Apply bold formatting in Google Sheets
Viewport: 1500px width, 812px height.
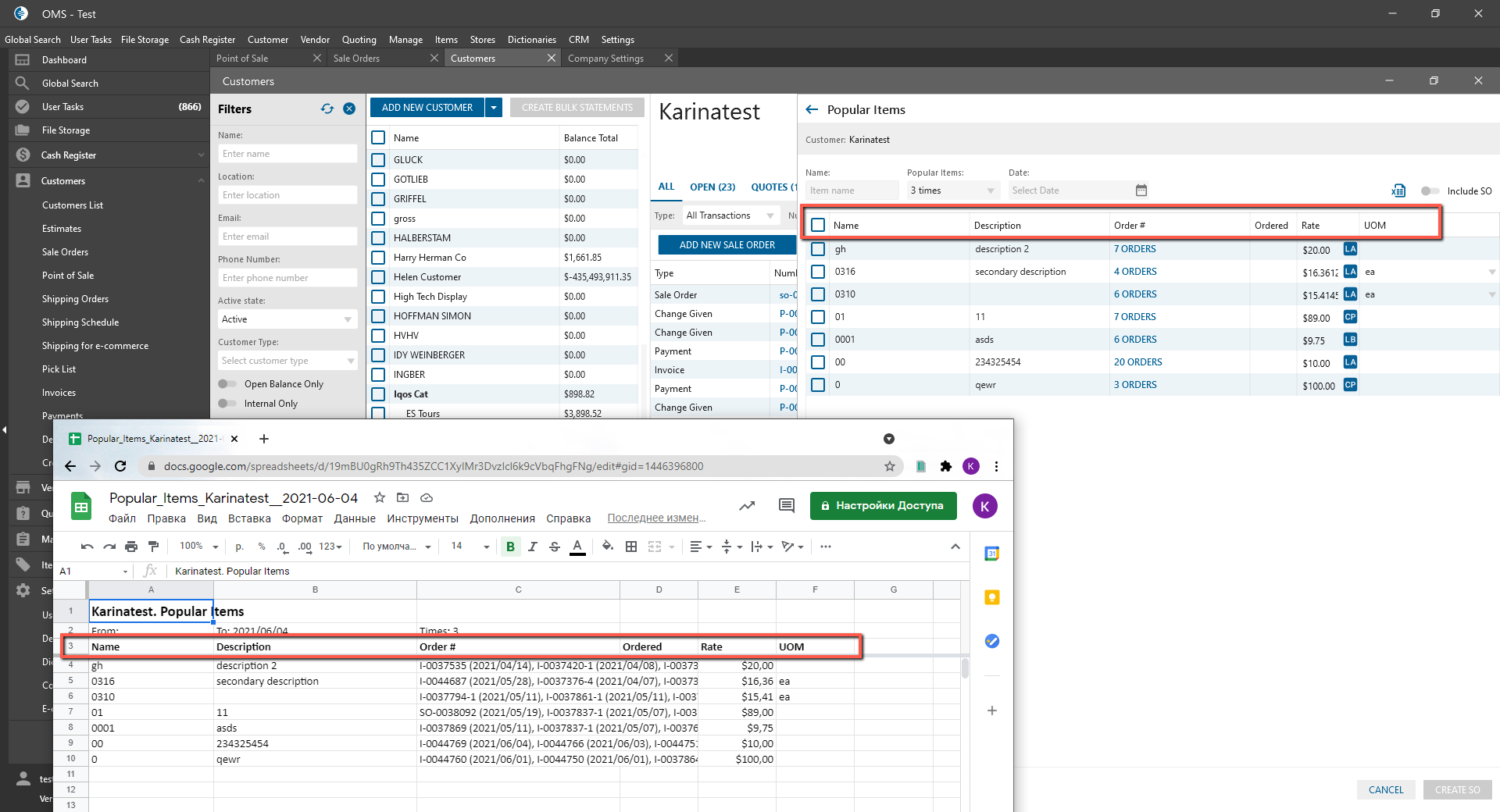click(510, 547)
